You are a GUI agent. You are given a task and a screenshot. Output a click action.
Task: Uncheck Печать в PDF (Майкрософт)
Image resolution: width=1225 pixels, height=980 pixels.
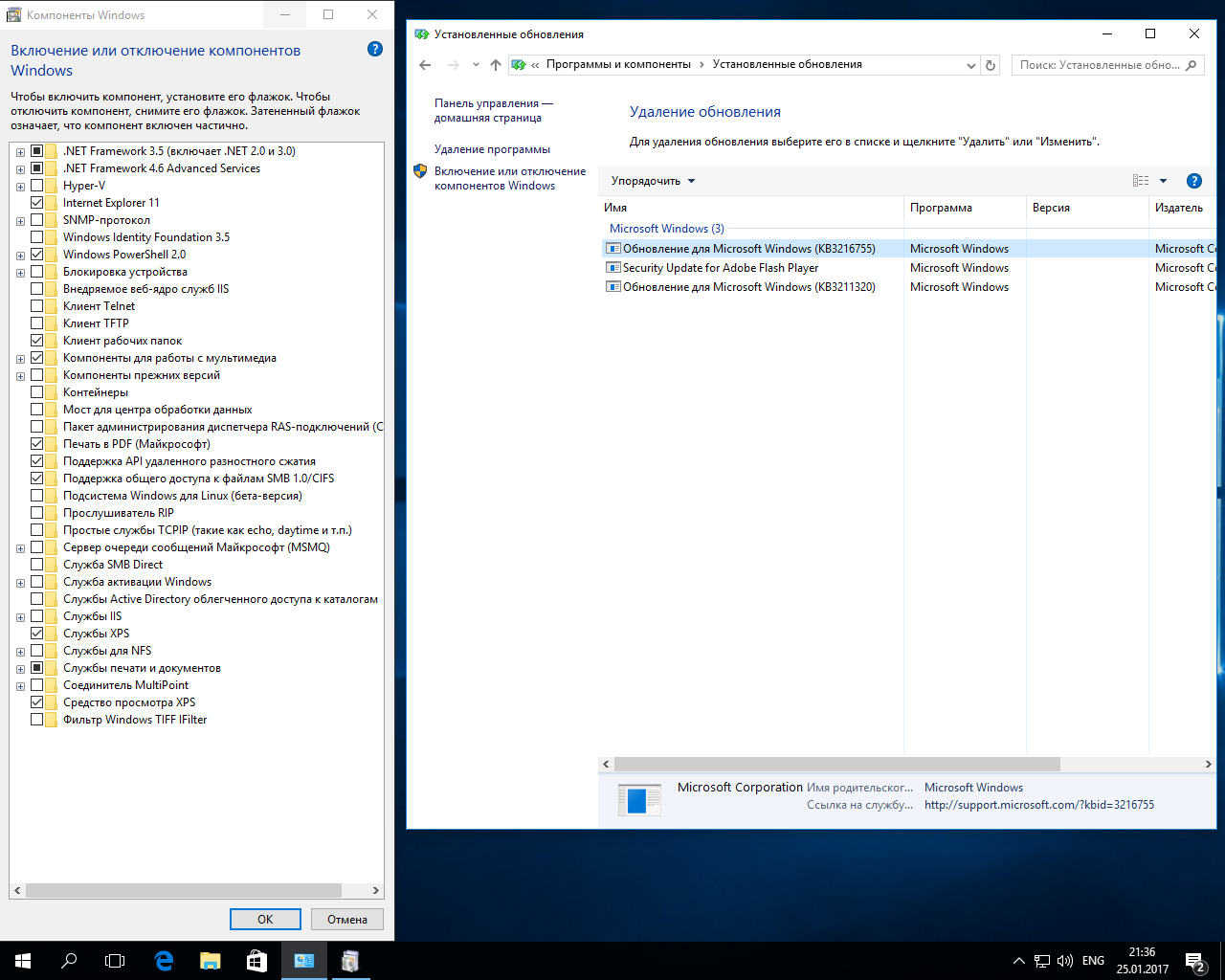pos(37,444)
